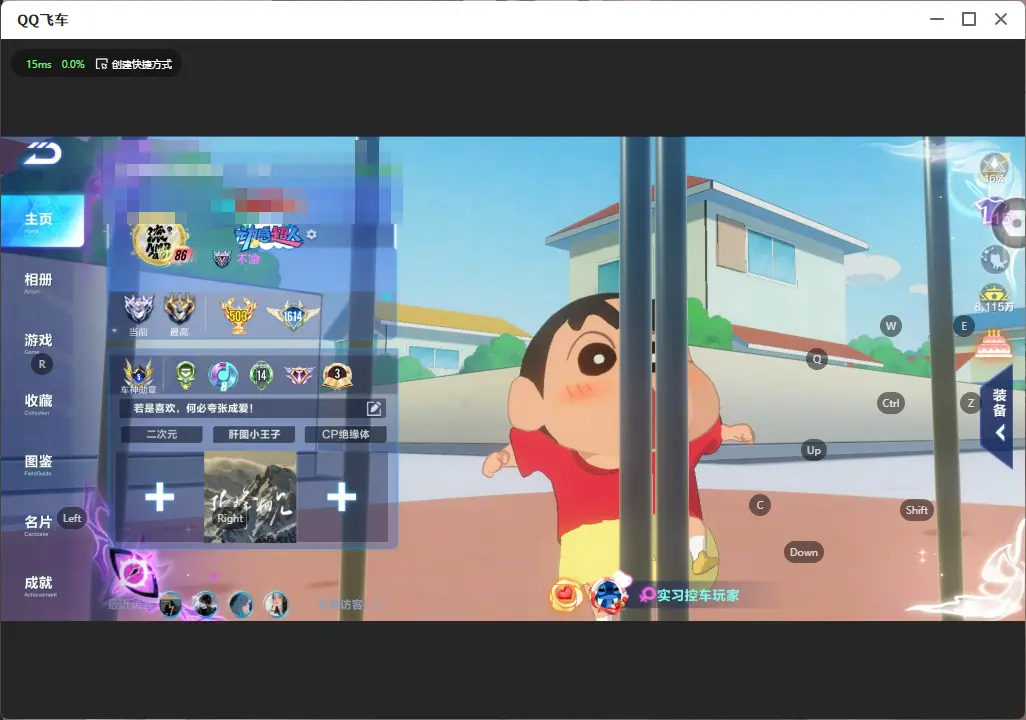The height and width of the screenshot is (720, 1026).
Task: Click the gold 503 trophy badge
Action: [x=238, y=315]
